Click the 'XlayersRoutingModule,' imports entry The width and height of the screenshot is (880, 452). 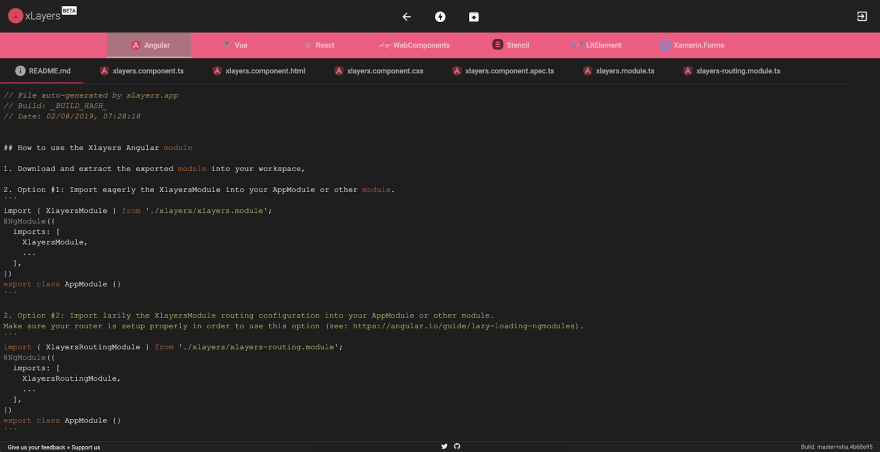pyautogui.click(x=71, y=378)
